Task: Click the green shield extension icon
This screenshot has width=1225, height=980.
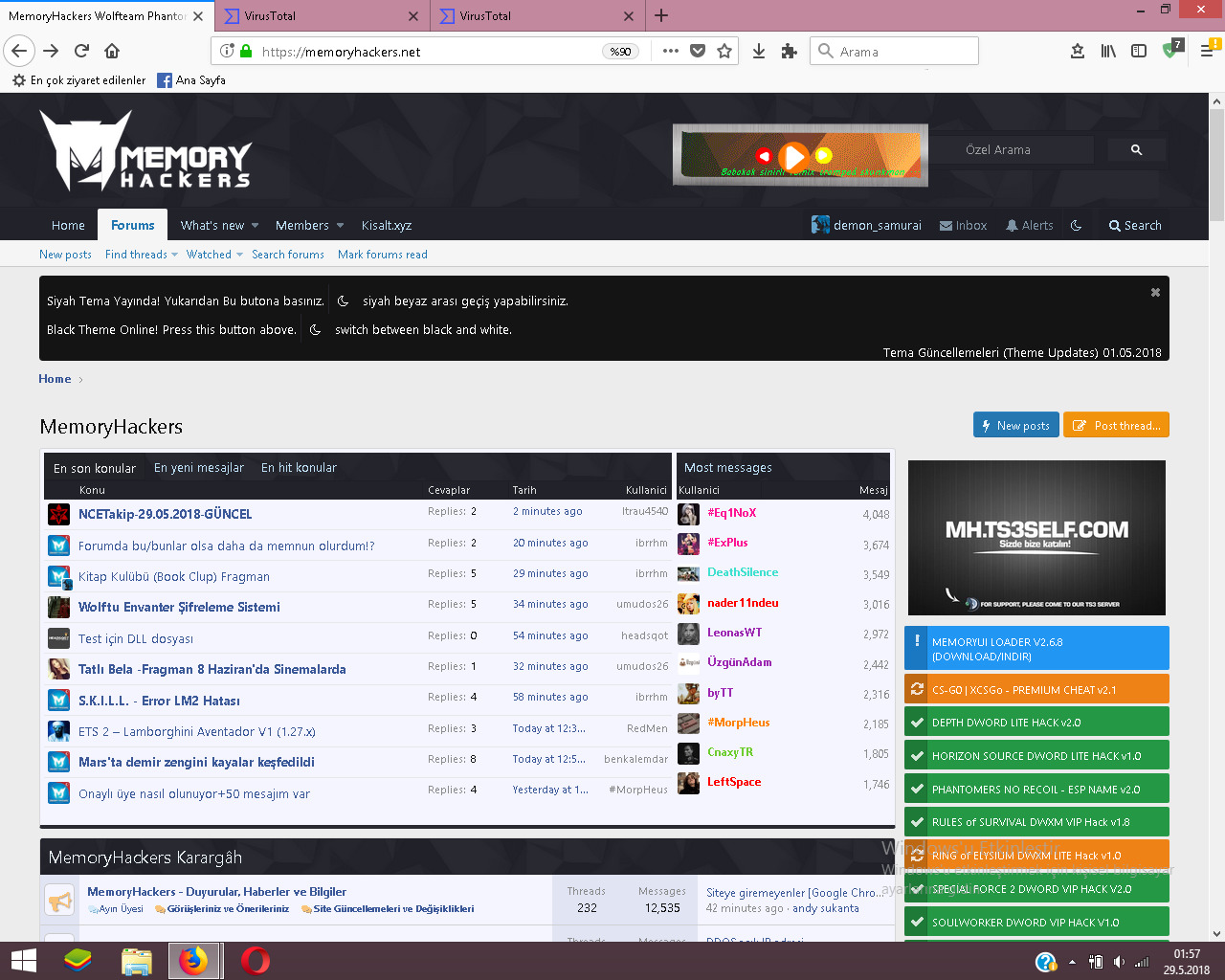Action: point(1171,50)
